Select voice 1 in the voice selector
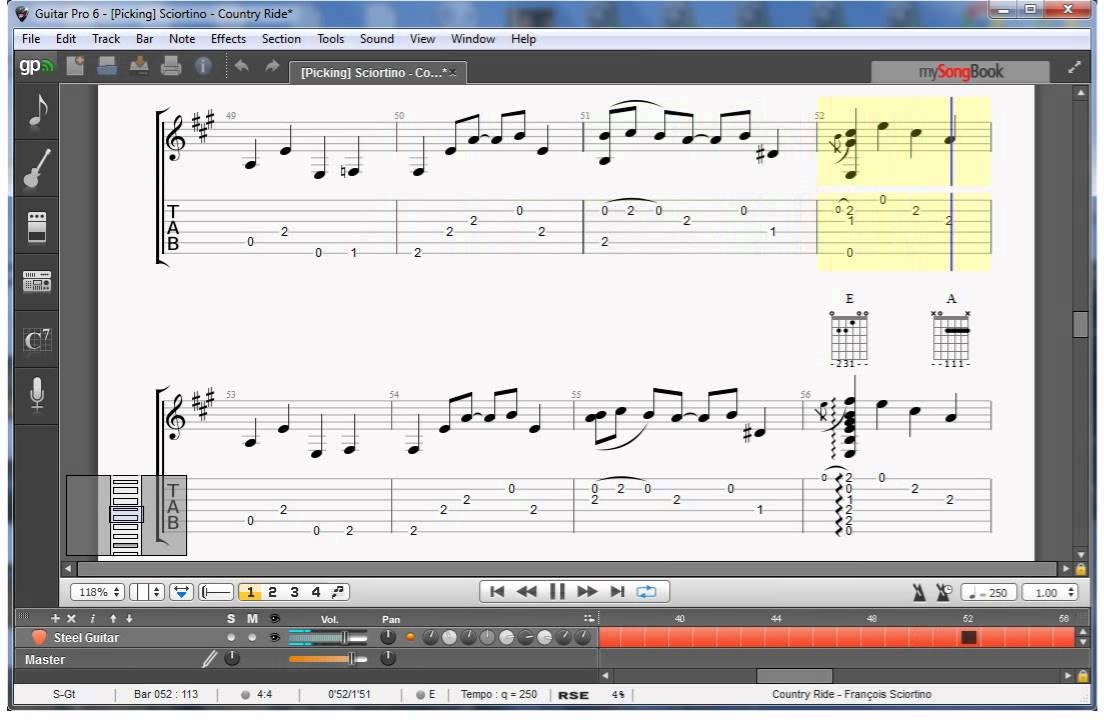The height and width of the screenshot is (720, 1104). [250, 592]
